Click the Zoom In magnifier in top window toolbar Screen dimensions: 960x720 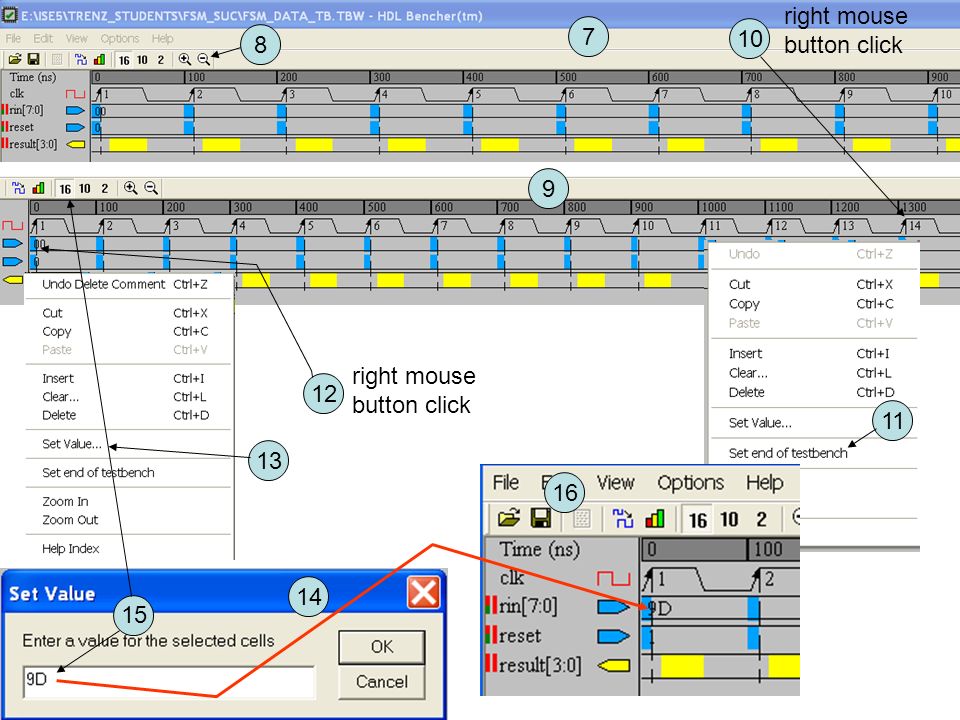[x=184, y=59]
